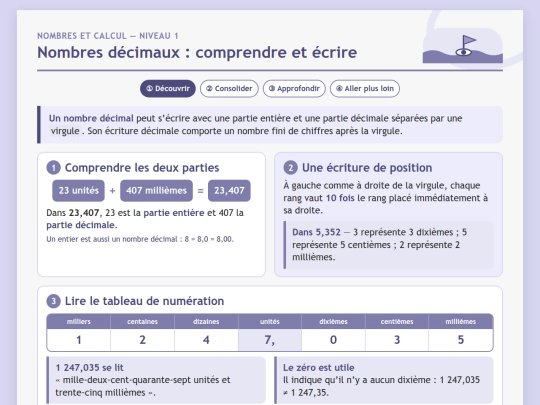
Task: Click the 'Une écriture de position' heading
Action: (x=367, y=168)
